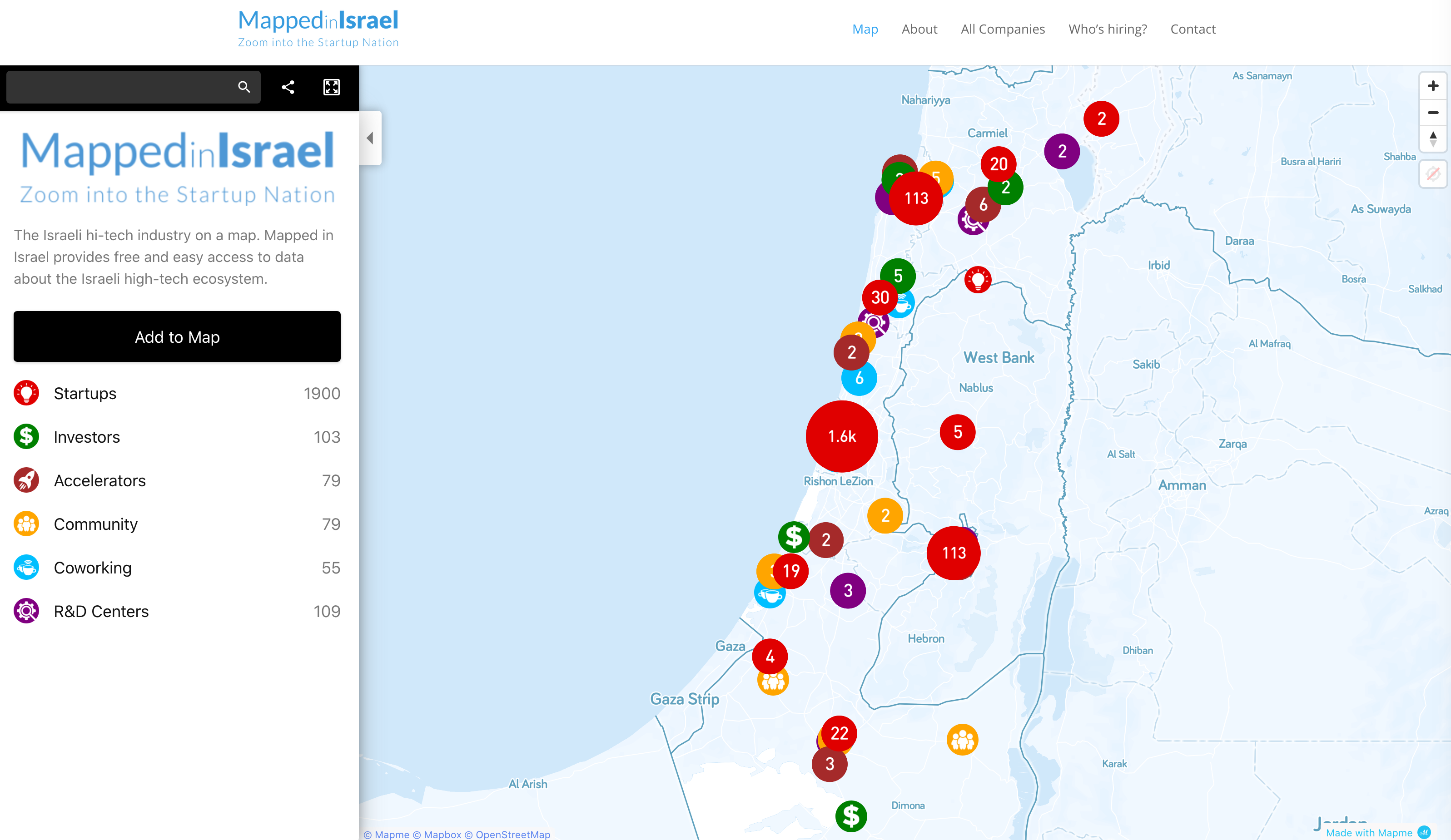Image resolution: width=1451 pixels, height=840 pixels.
Task: Filter by the Community people icon
Action: tap(26, 524)
